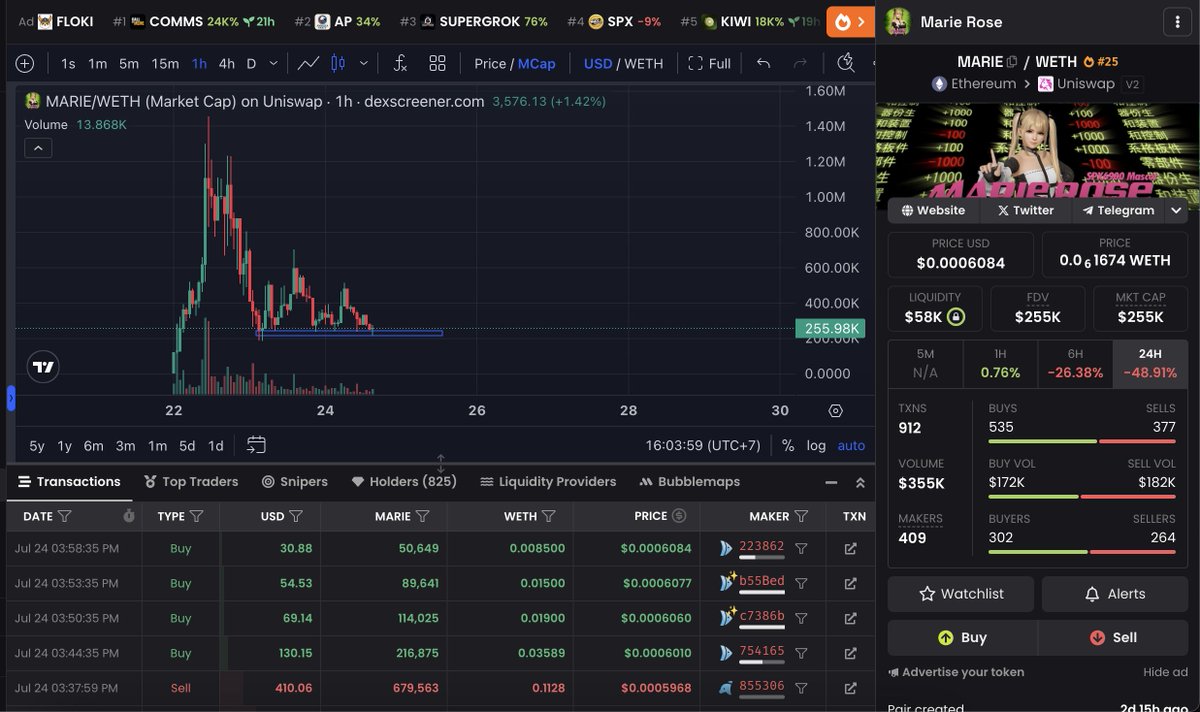The width and height of the screenshot is (1200, 712).
Task: Filter transactions by type
Action: tap(197, 516)
